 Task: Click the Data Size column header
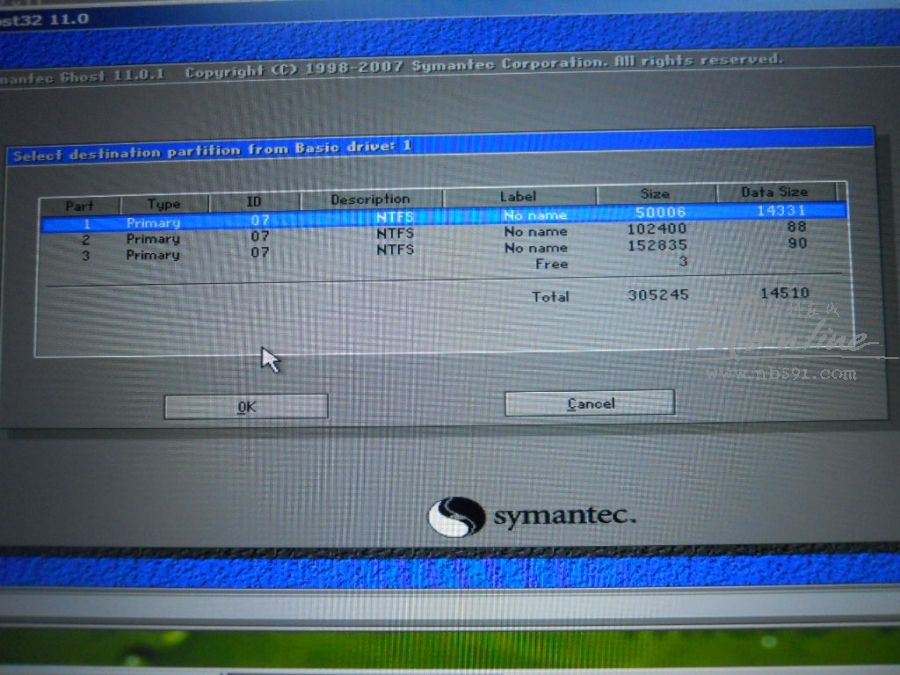point(774,191)
